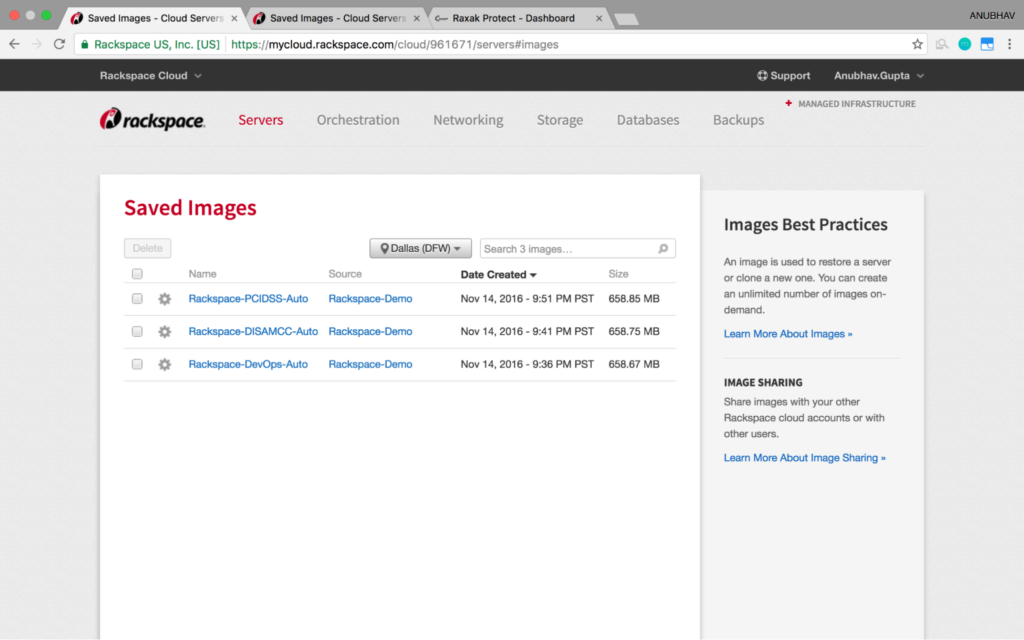Sort by the Name column header
The height and width of the screenshot is (640, 1024).
[x=202, y=274]
